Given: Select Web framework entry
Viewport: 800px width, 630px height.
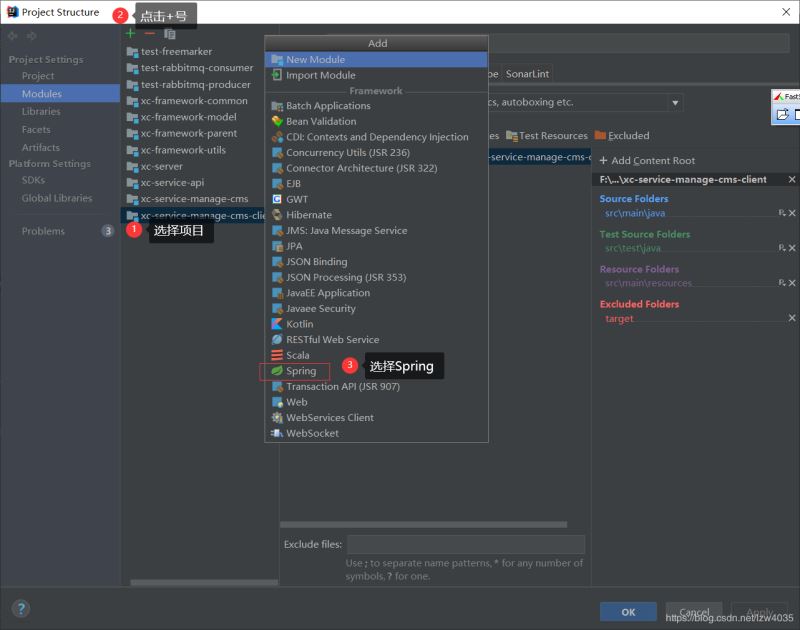Looking at the screenshot, I should tap(376, 402).
